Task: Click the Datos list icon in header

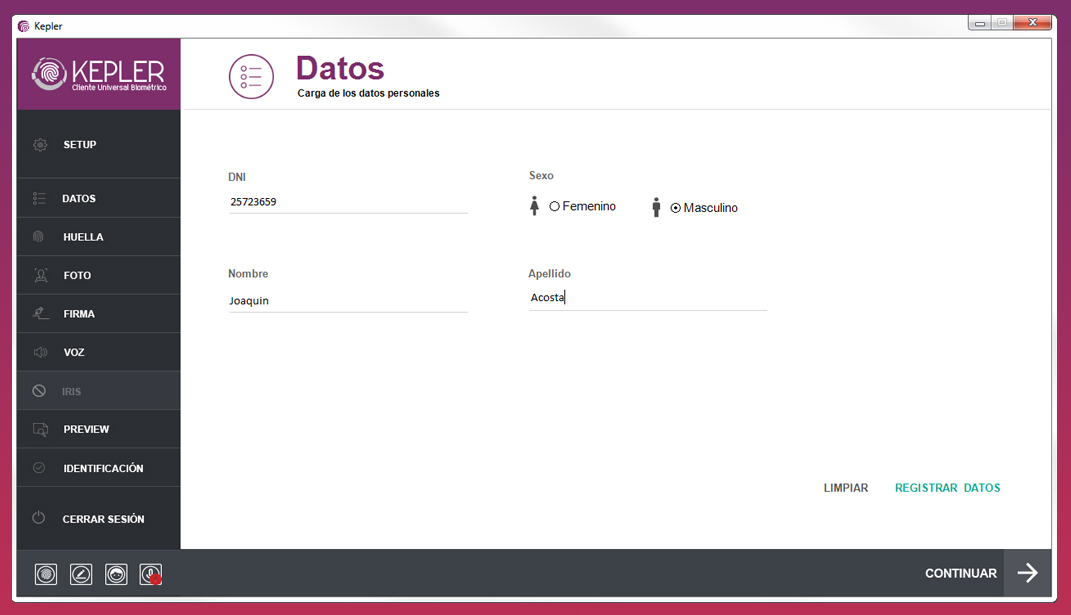Action: click(x=251, y=77)
